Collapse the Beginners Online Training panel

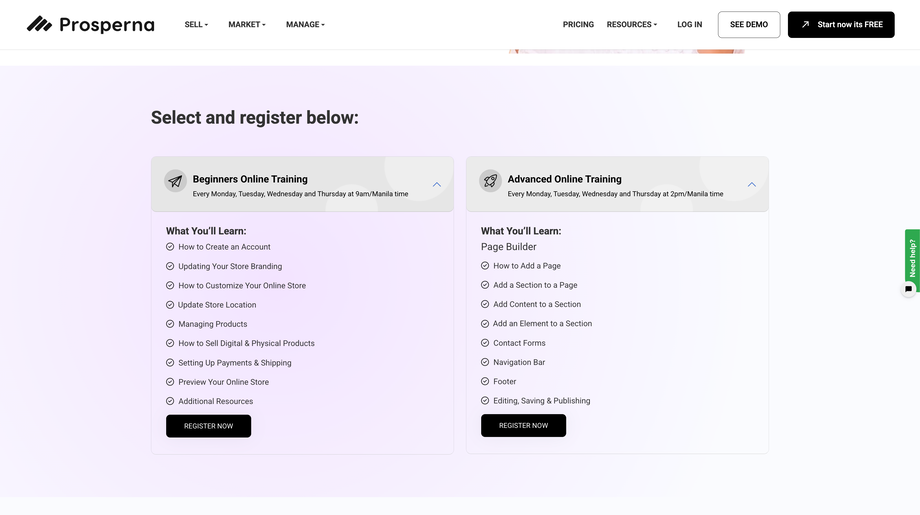coord(437,184)
